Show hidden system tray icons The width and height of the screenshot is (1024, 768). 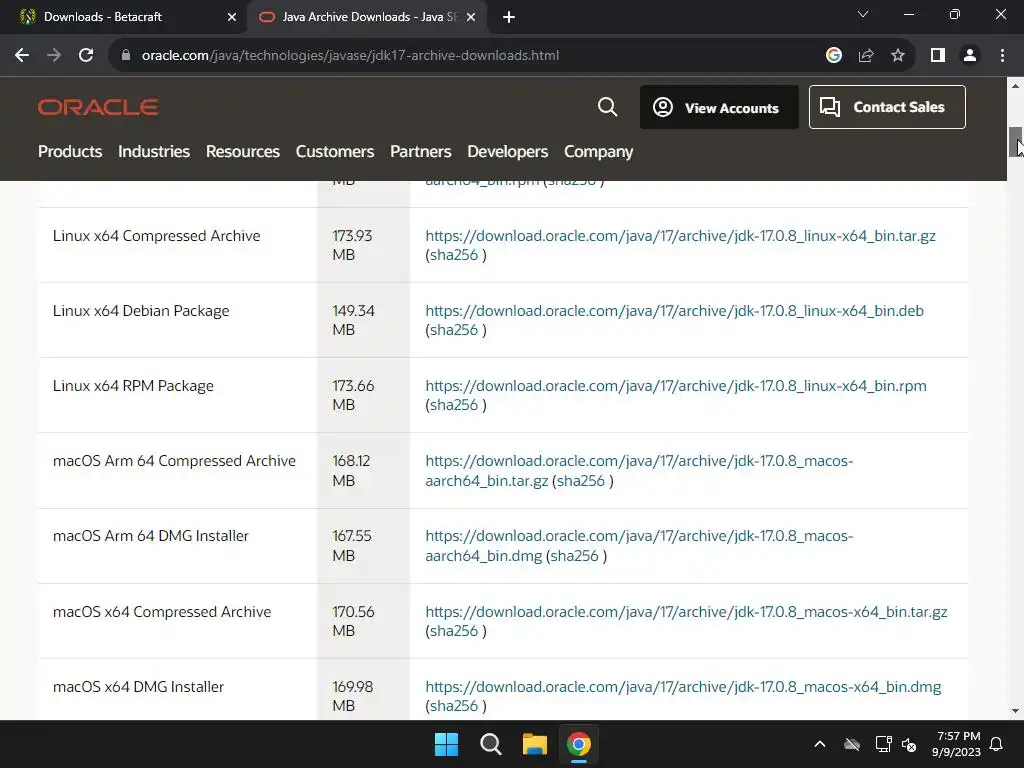820,744
